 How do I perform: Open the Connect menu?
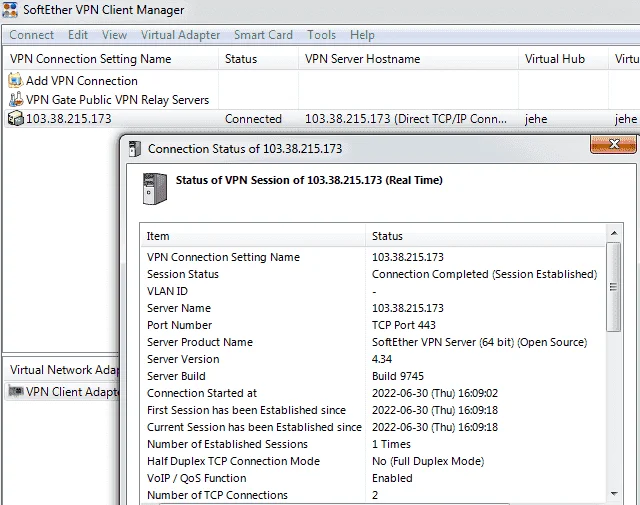[31, 35]
